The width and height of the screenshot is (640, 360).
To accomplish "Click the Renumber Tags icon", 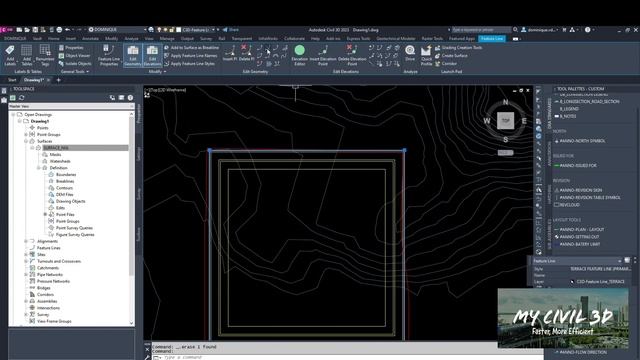I will (x=45, y=56).
